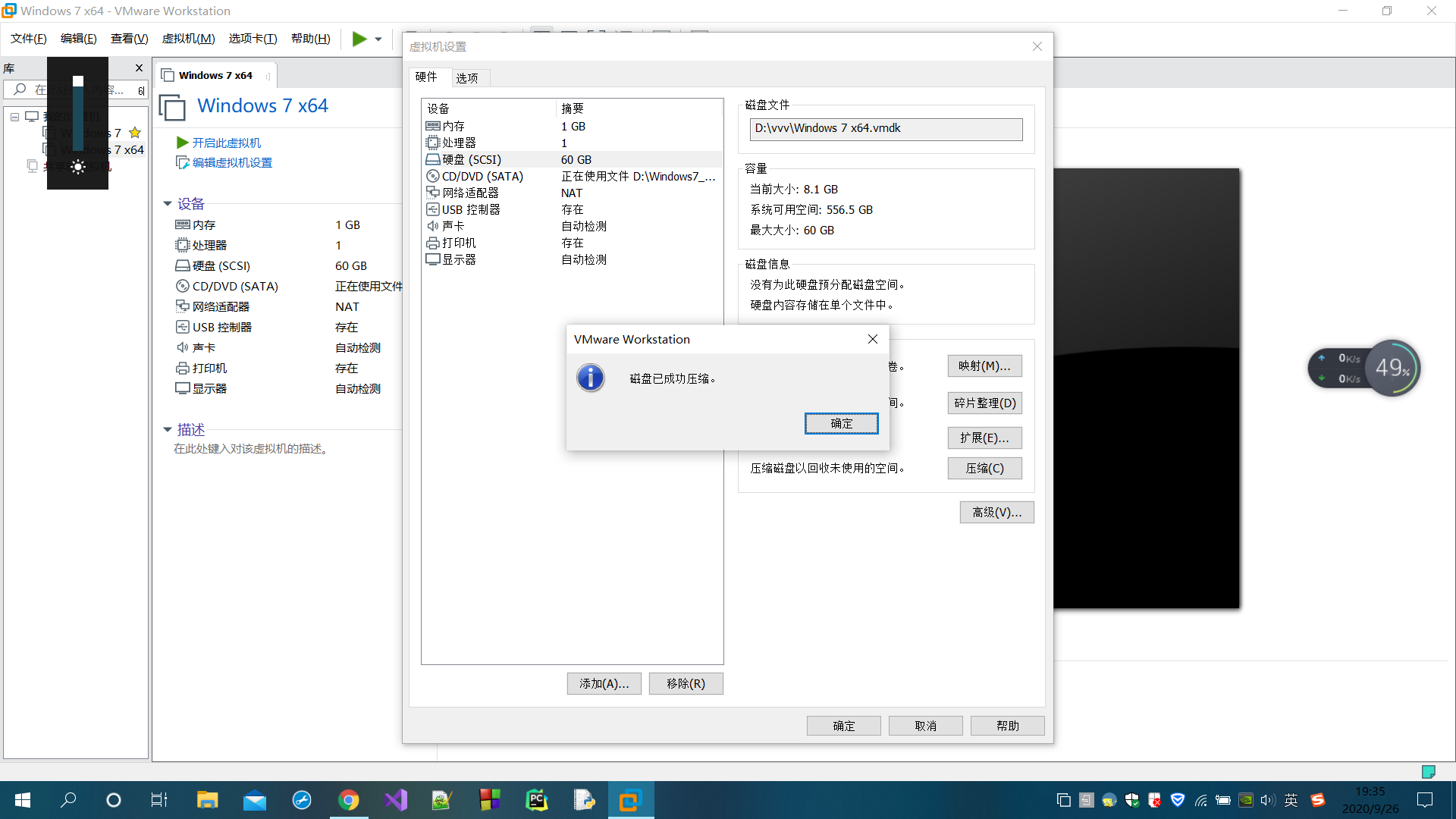This screenshot has height=819, width=1456.
Task: Select 内存 device icon in the settings list
Action: pyautogui.click(x=433, y=126)
